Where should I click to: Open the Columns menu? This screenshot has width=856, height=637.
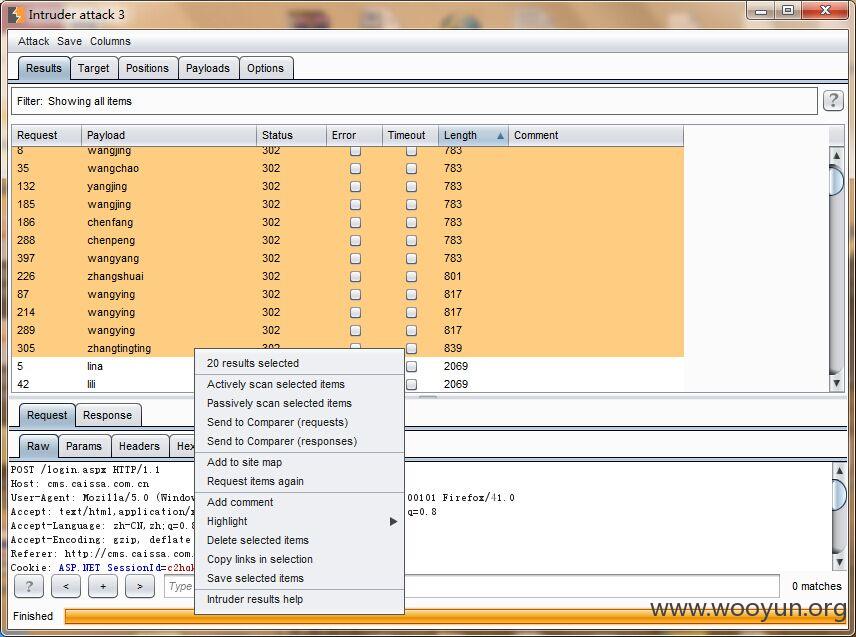click(110, 41)
